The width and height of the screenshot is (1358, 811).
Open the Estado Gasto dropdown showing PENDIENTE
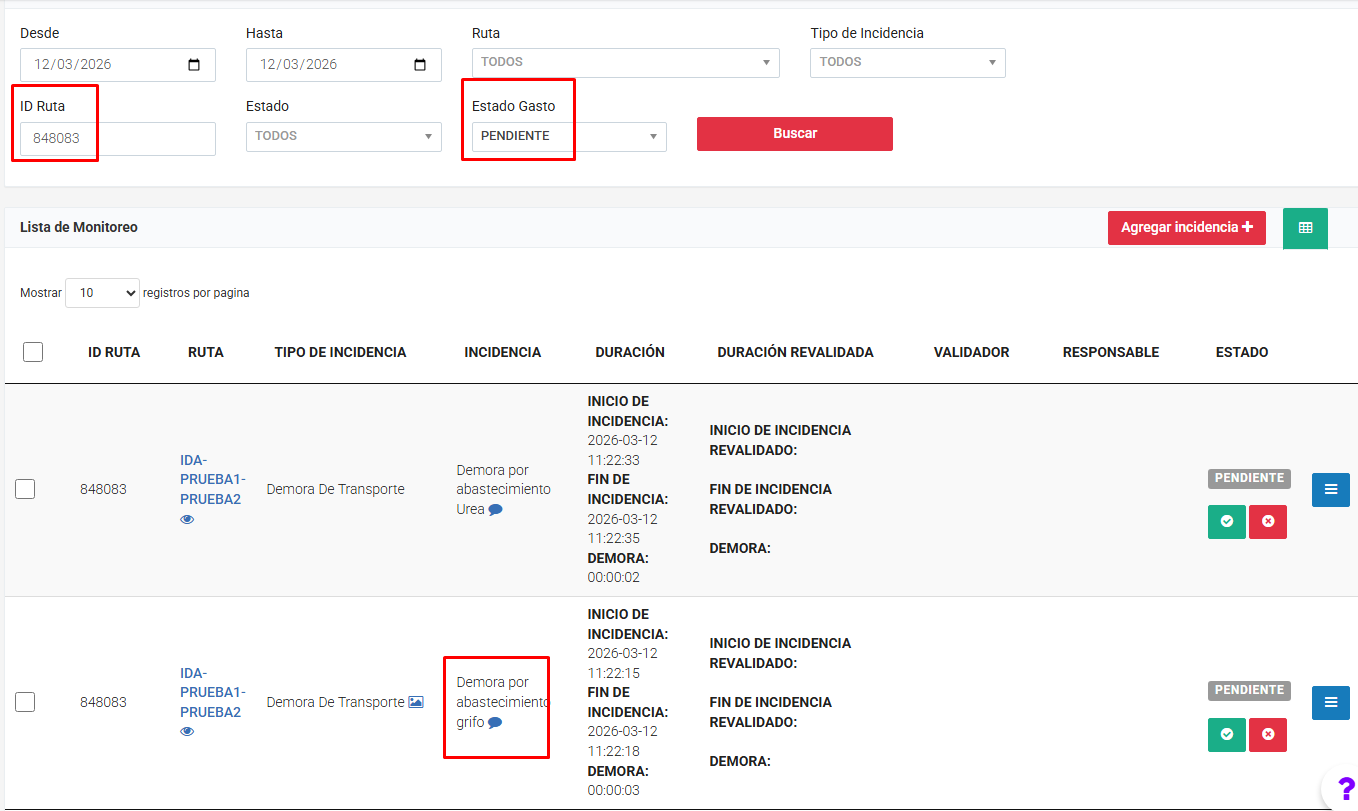tap(568, 136)
